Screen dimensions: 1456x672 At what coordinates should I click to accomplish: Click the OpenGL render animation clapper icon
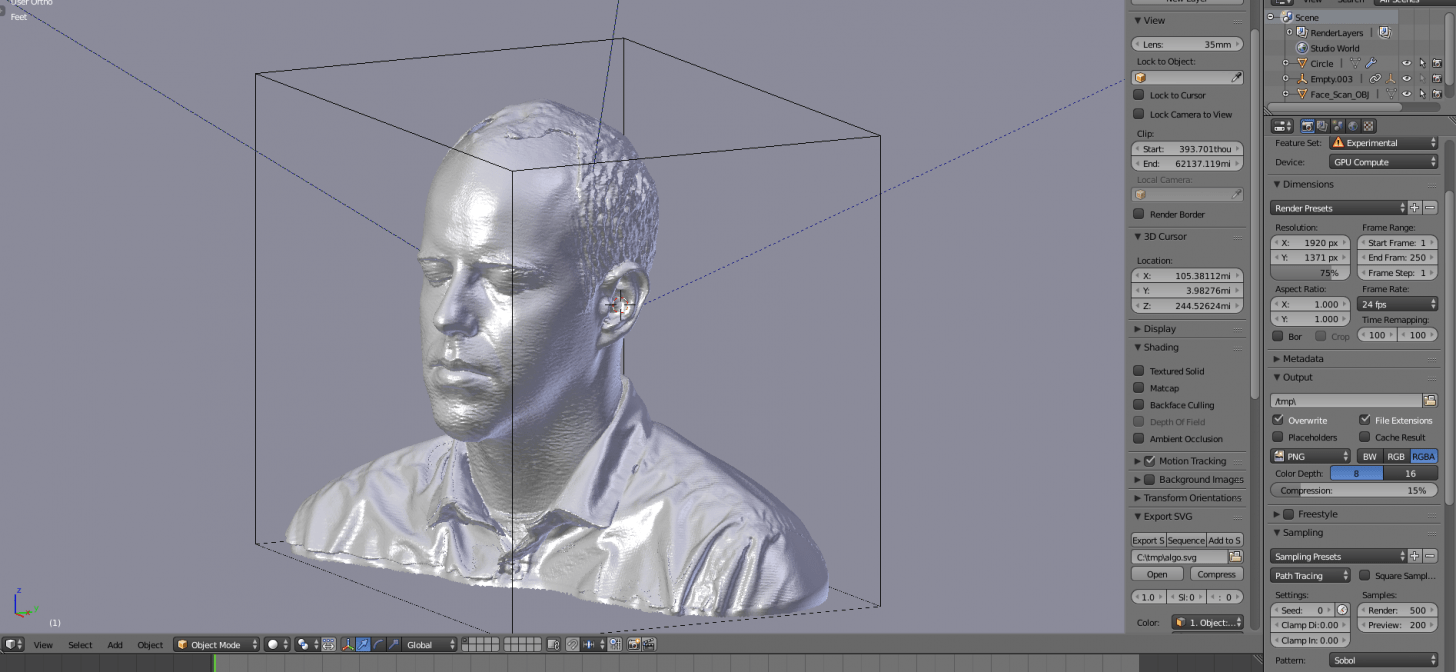pyautogui.click(x=649, y=645)
